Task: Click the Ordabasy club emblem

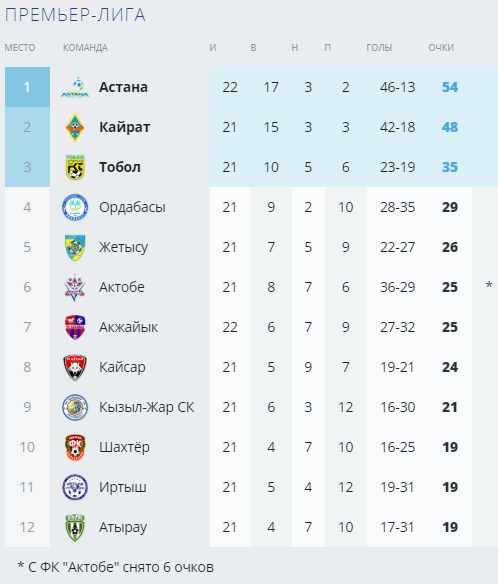Action: (75, 207)
